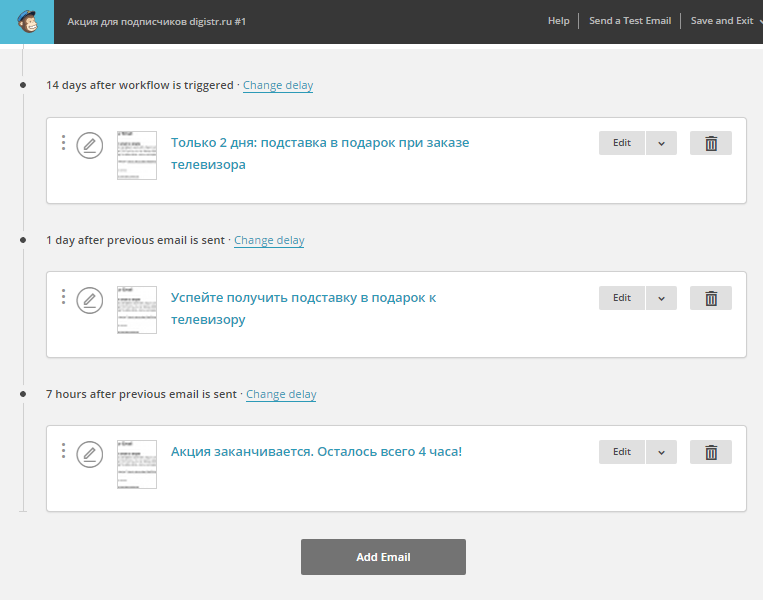The width and height of the screenshot is (763, 600).
Task: Click the MailChimp monkey logo
Action: click(27, 21)
